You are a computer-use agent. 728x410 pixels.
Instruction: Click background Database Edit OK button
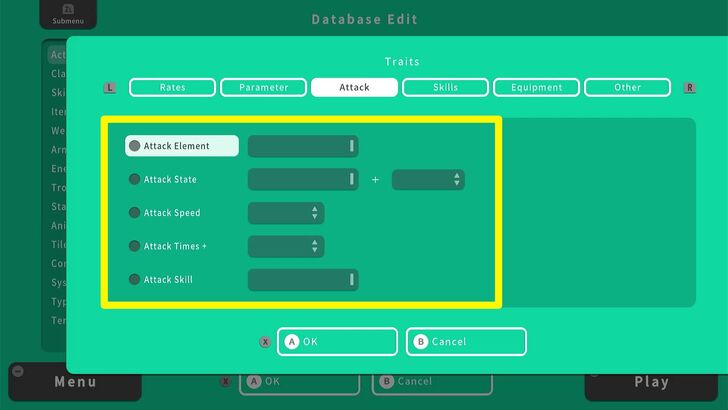(x=299, y=383)
